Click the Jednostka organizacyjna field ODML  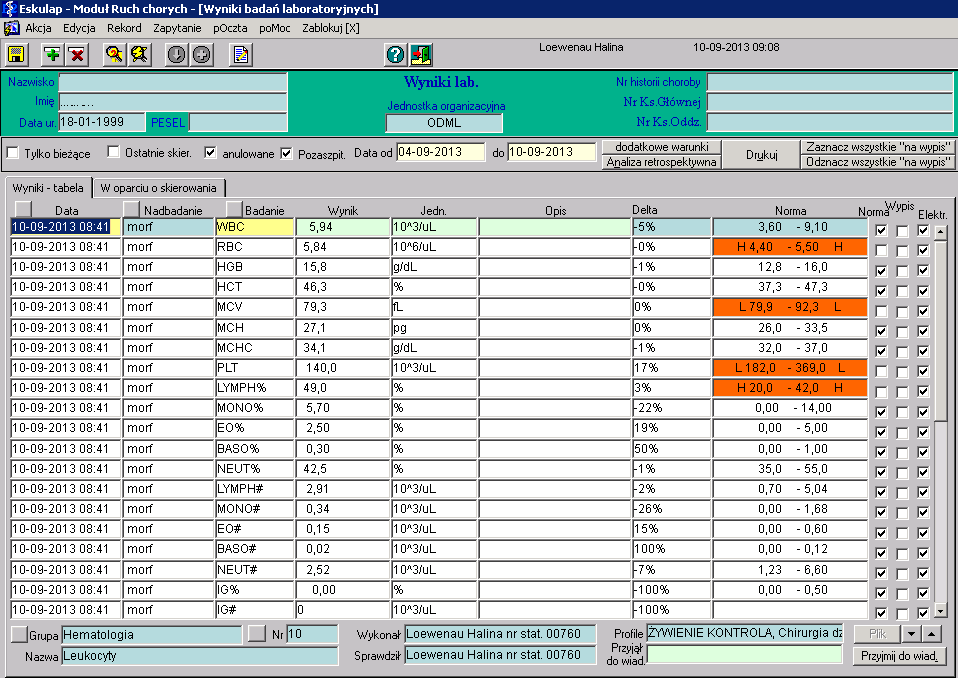coord(444,123)
